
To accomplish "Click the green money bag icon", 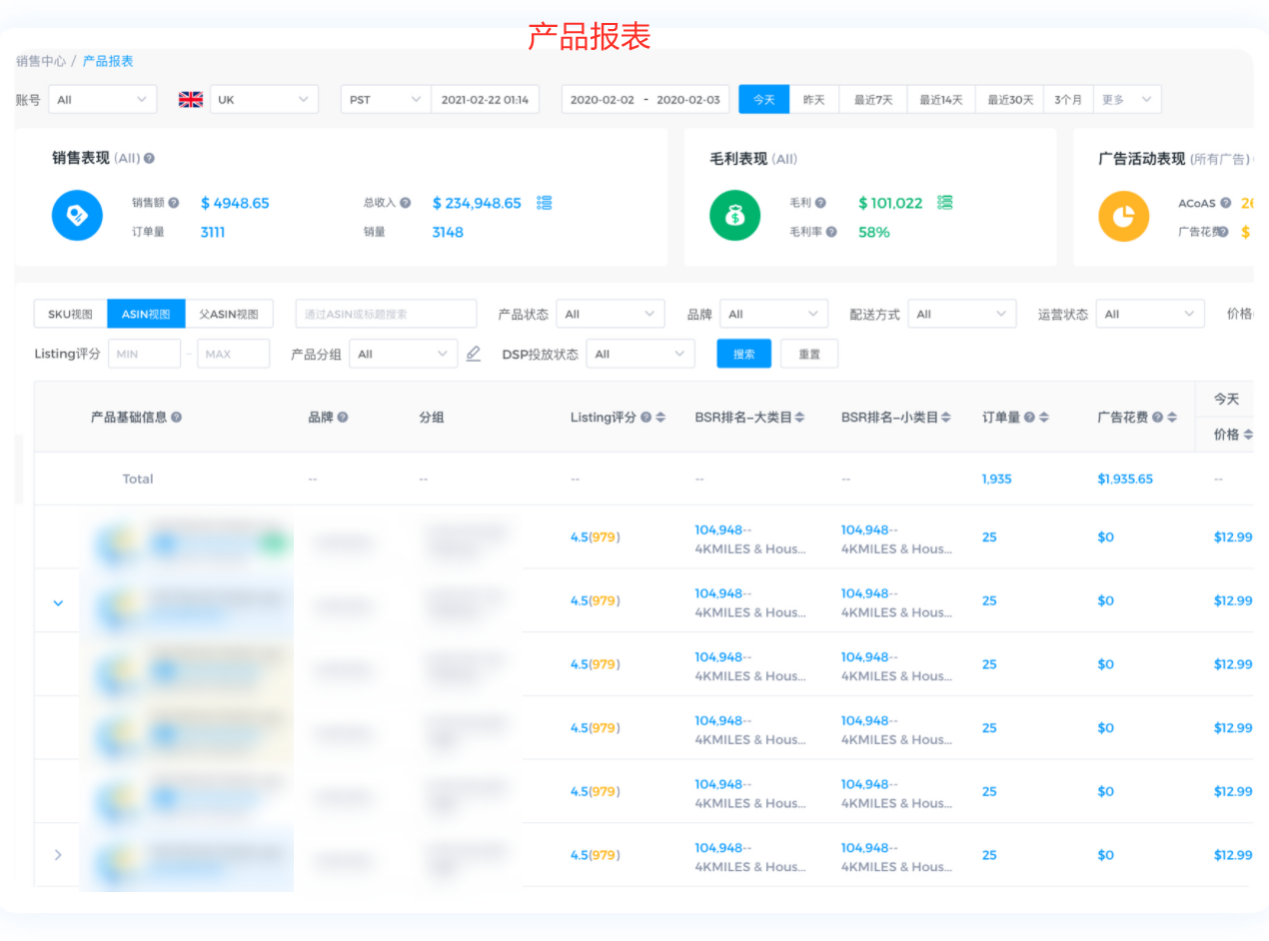I will [735, 216].
